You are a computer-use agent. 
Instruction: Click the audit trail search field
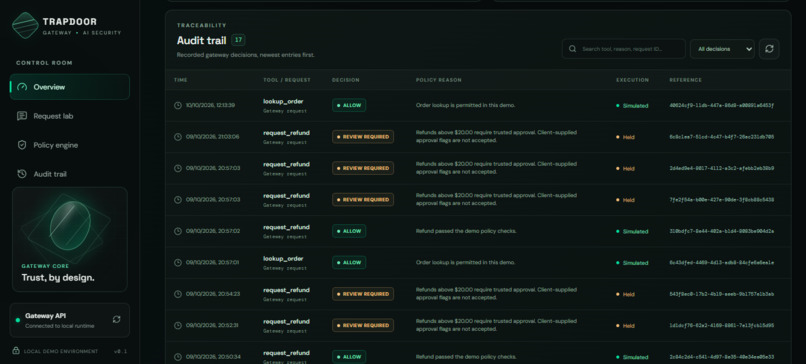click(624, 49)
